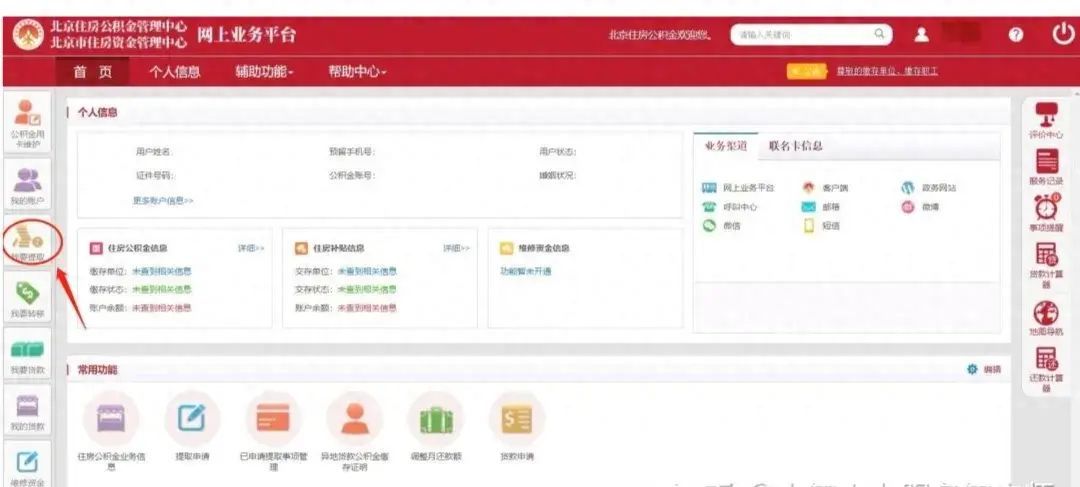1080x487 pixels.
Task: Click 更多账户信息>> link
Action: [x=163, y=200]
